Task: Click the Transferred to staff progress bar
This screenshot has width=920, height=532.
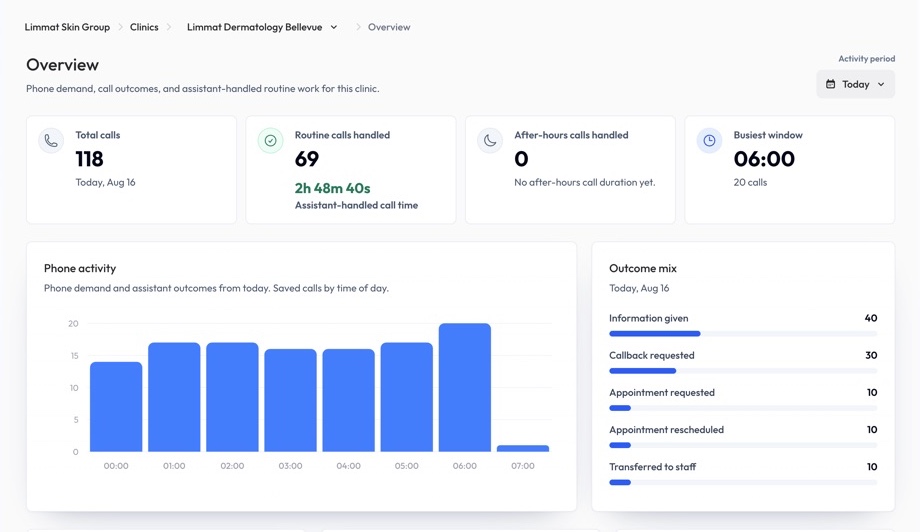Action: coord(743,482)
